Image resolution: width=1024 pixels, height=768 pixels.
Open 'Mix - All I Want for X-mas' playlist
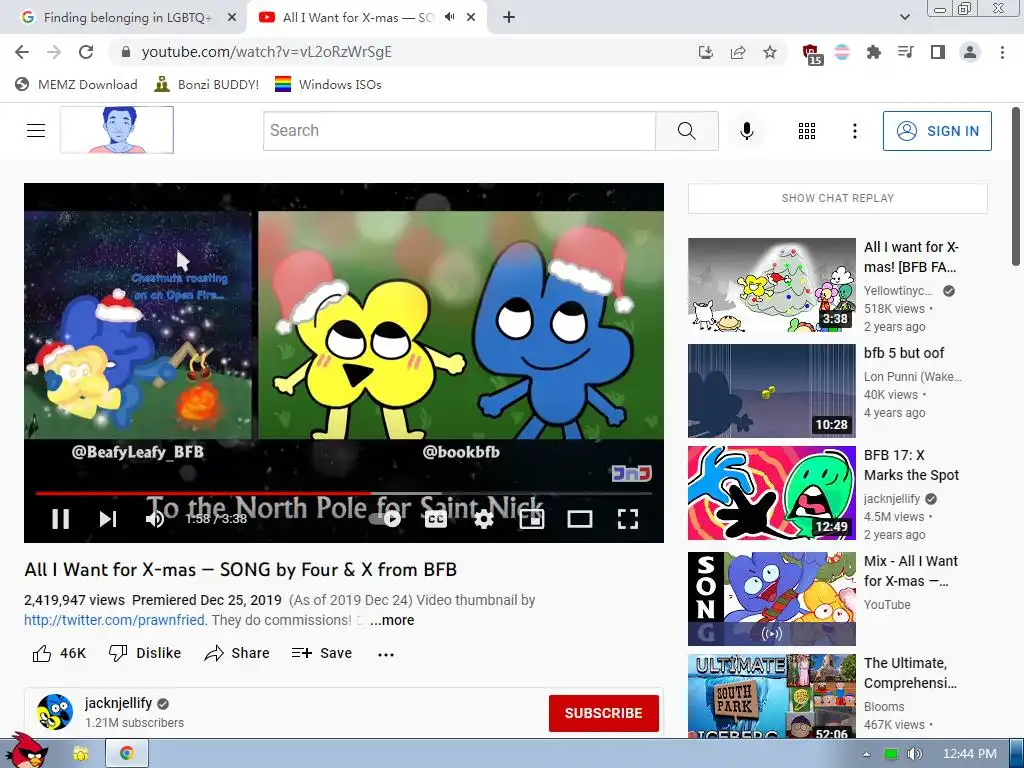tap(771, 599)
